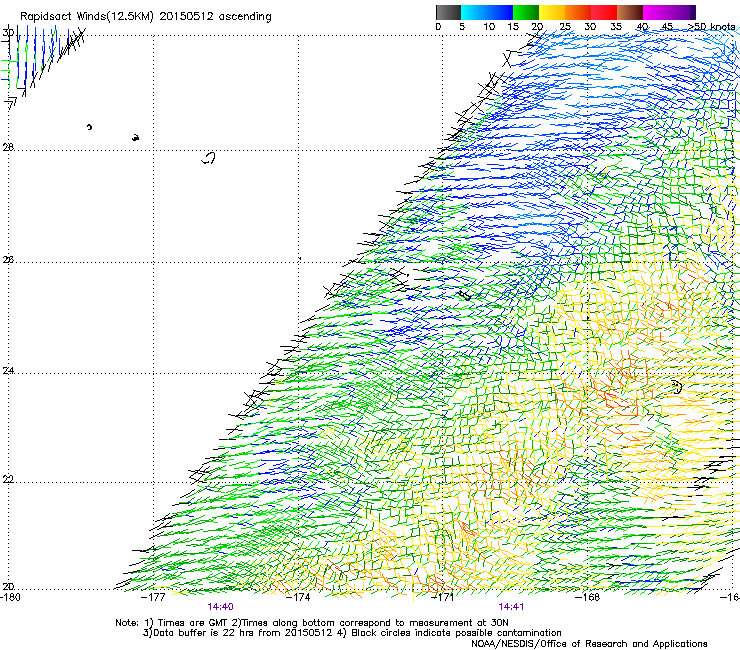
Task: Click the '22' latitude axis label
Action: 8,479
